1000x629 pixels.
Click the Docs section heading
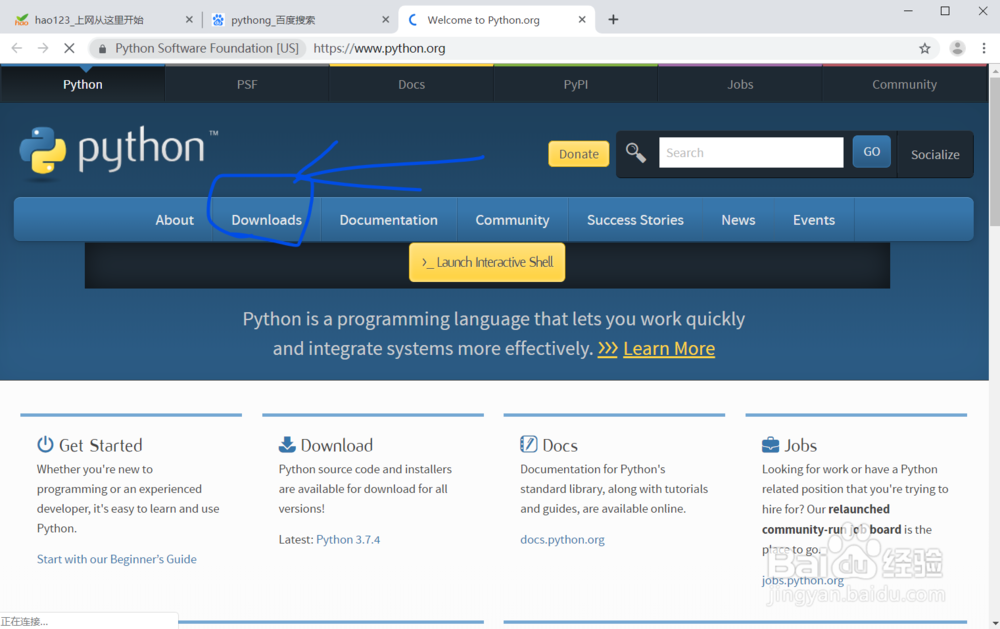click(x=560, y=445)
